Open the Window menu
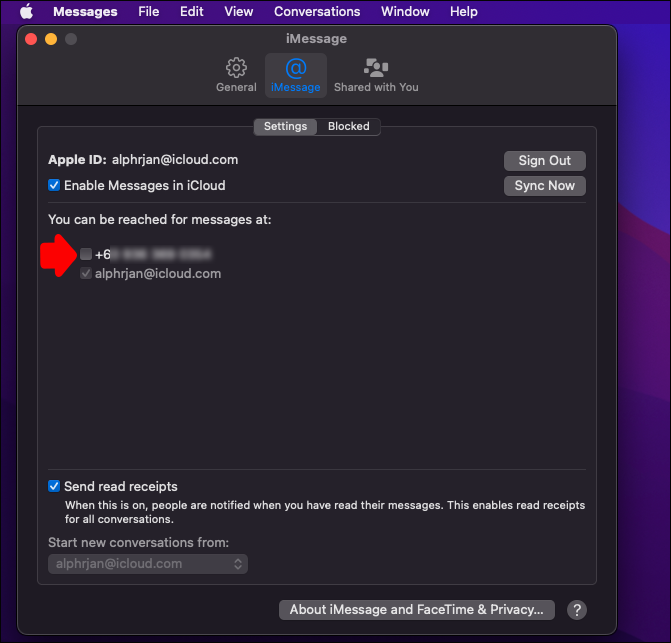 click(x=405, y=12)
